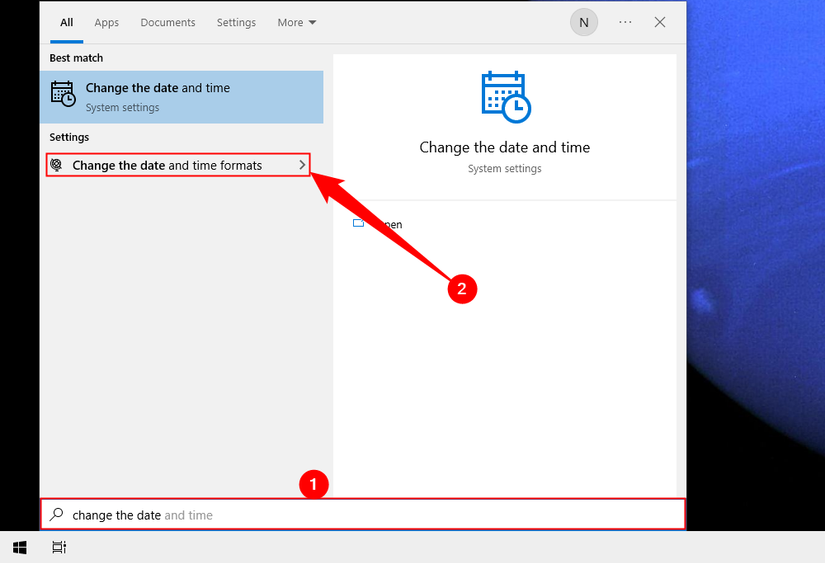The image size is (825, 563).
Task: Click the calendar clock icon in Best match
Action: coord(63,94)
